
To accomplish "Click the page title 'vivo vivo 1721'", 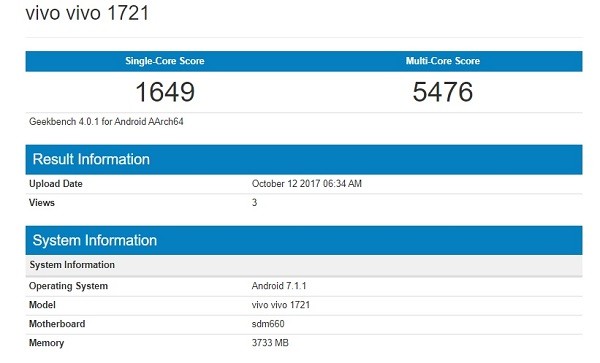I will (87, 13).
